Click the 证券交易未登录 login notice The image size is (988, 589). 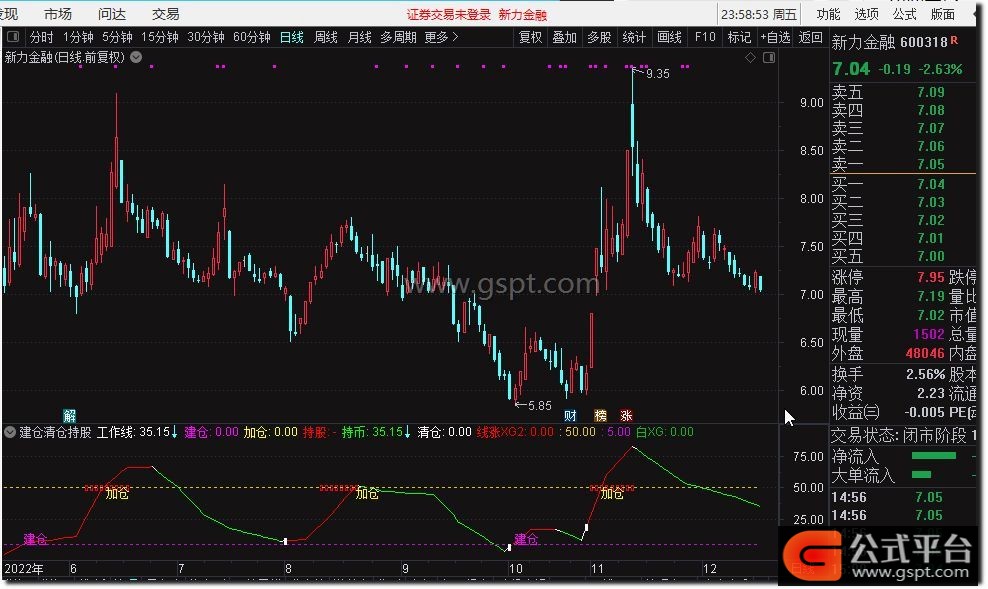(448, 14)
